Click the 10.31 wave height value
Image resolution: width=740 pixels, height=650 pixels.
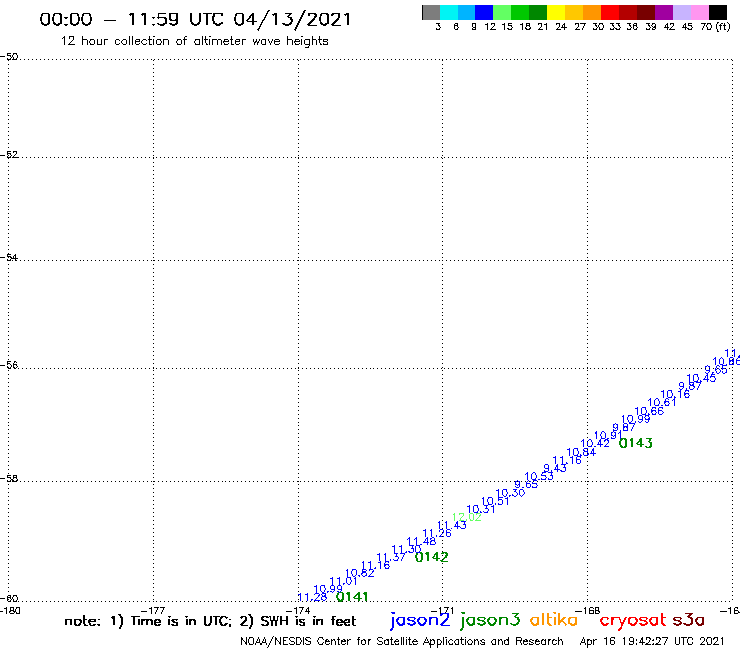[480, 509]
